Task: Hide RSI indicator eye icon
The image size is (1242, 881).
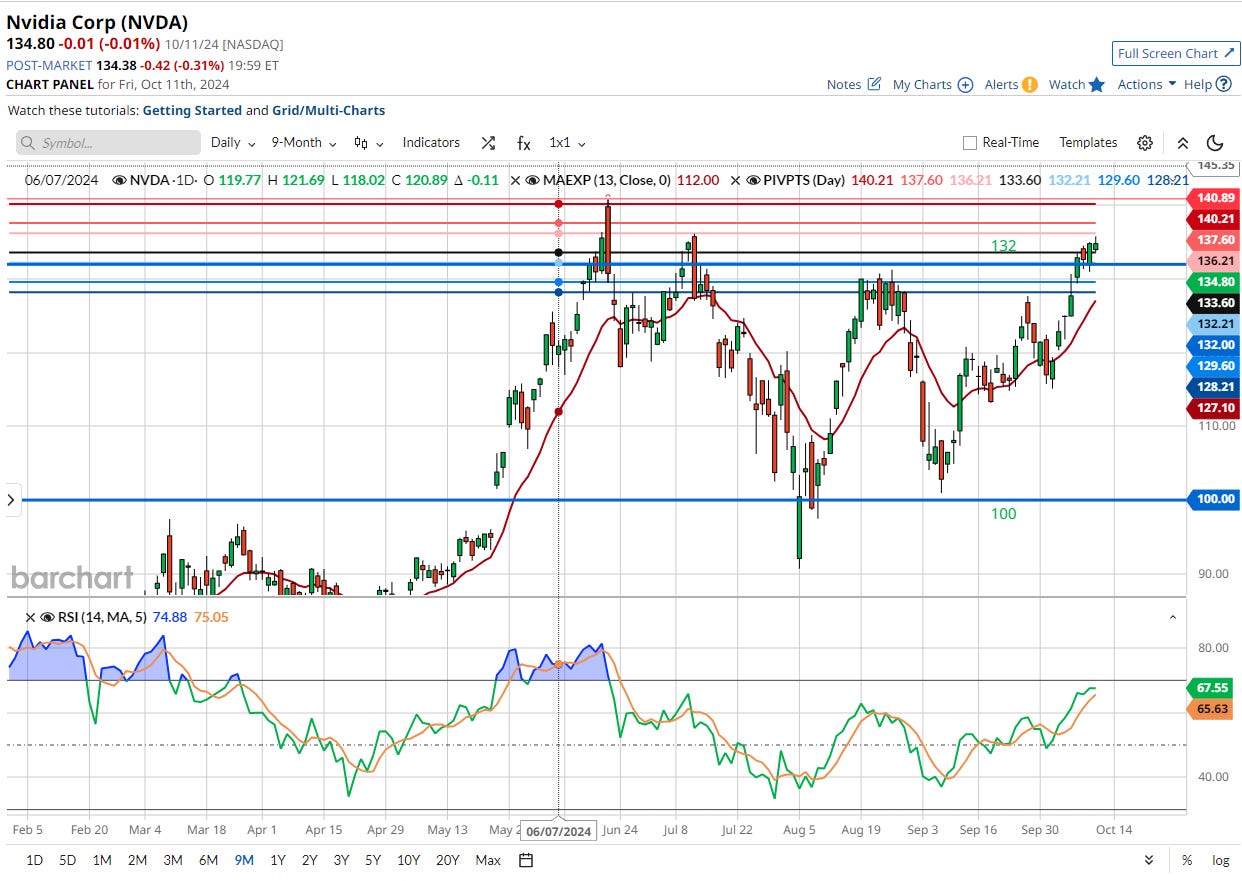Action: coord(46,617)
